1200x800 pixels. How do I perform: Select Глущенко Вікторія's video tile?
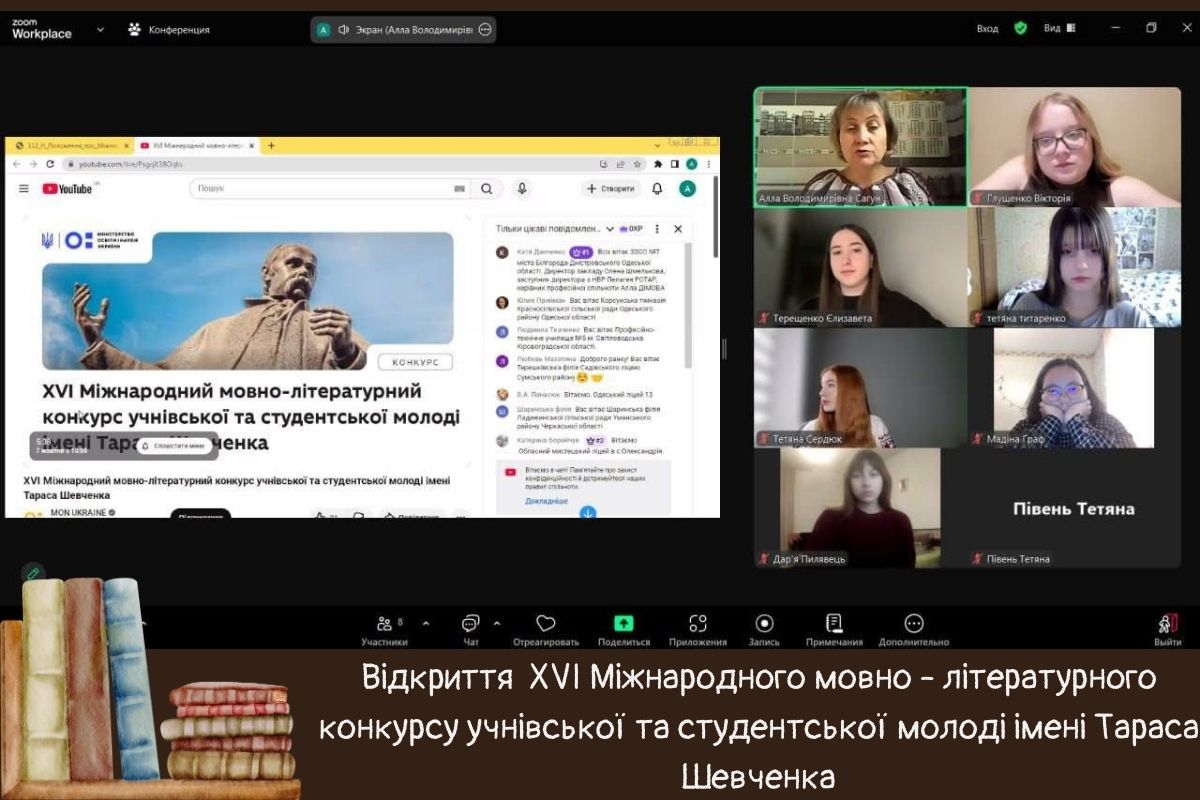tap(1074, 147)
